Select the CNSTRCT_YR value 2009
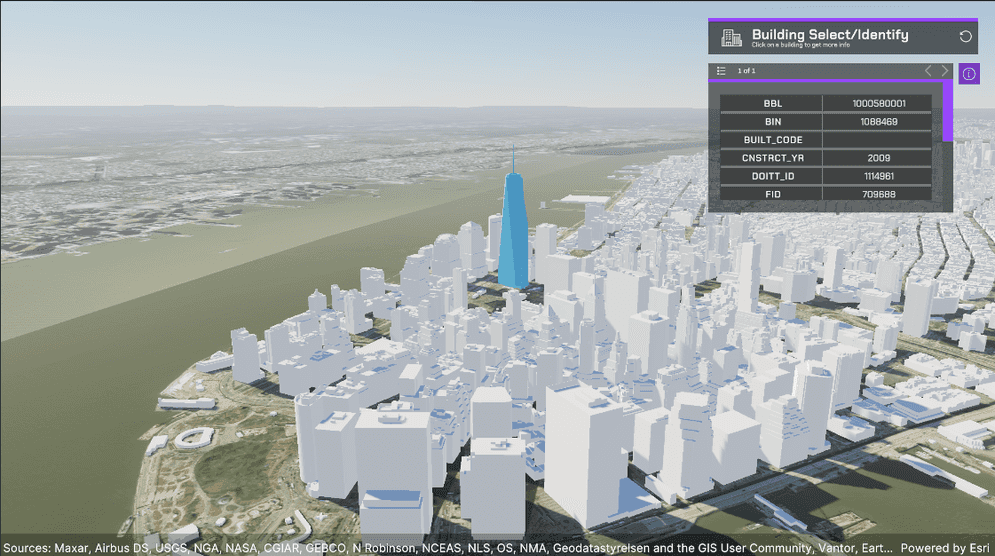This screenshot has width=995, height=556. (x=878, y=158)
